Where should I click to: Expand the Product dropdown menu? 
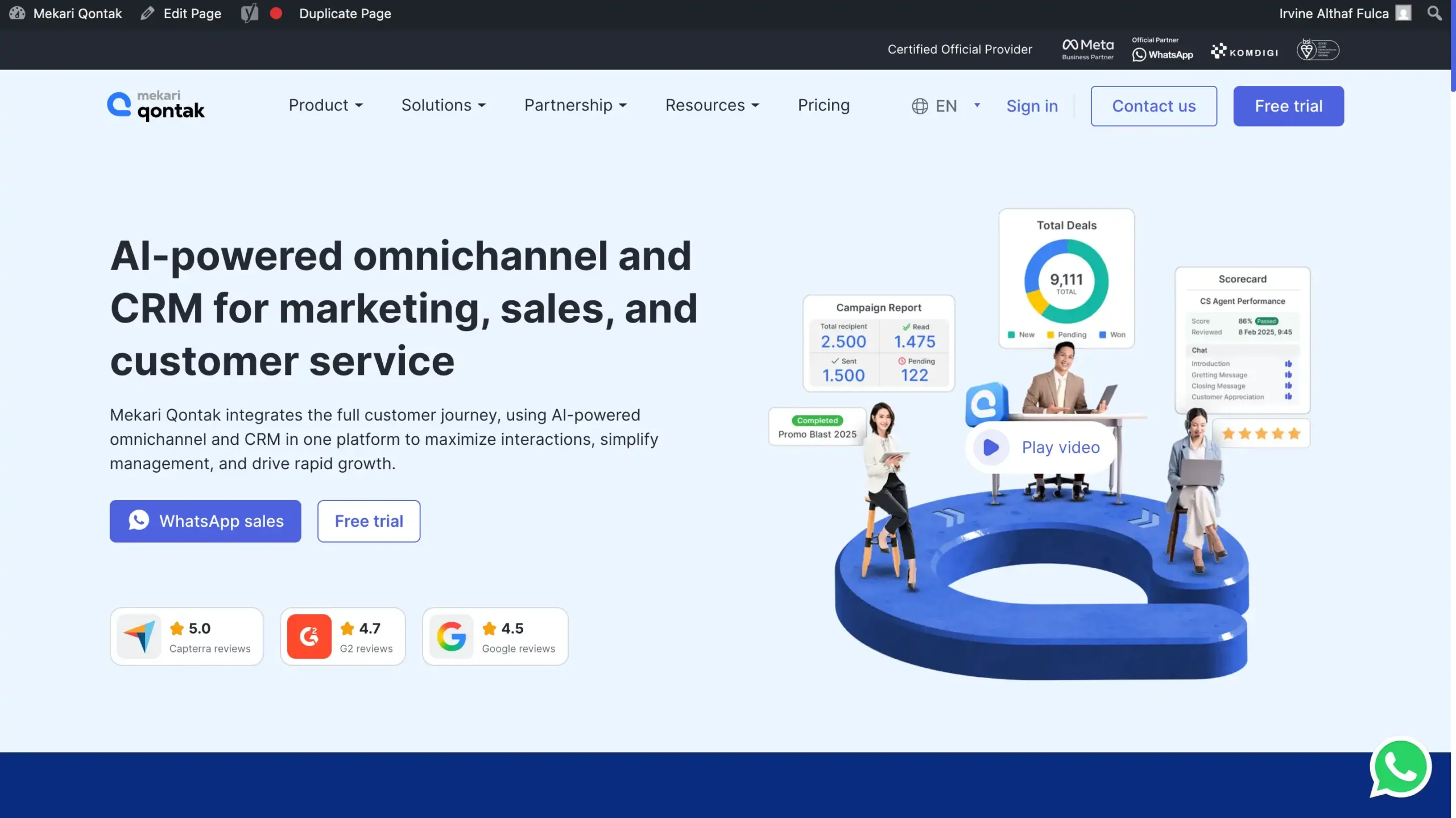pos(326,105)
